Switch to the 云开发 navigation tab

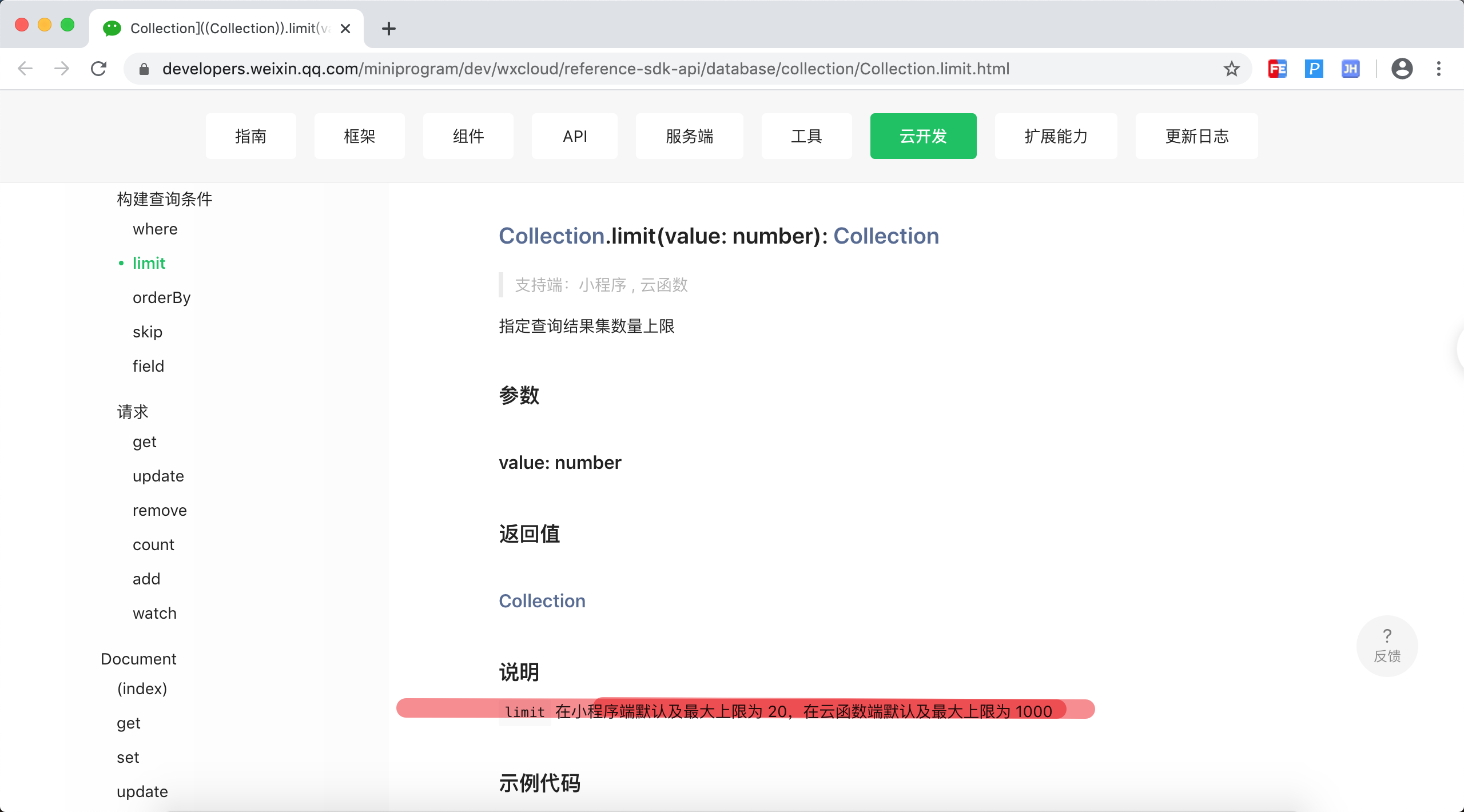click(x=923, y=136)
